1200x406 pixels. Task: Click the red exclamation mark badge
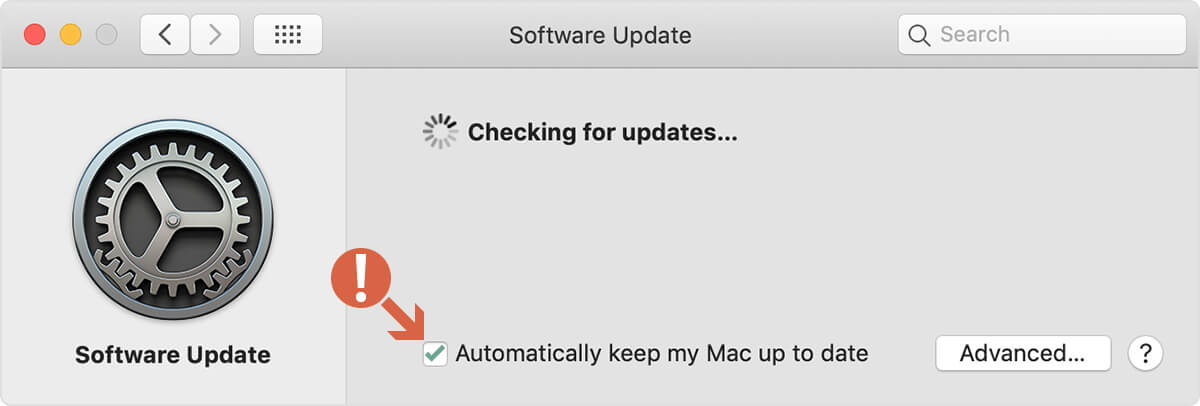(359, 277)
